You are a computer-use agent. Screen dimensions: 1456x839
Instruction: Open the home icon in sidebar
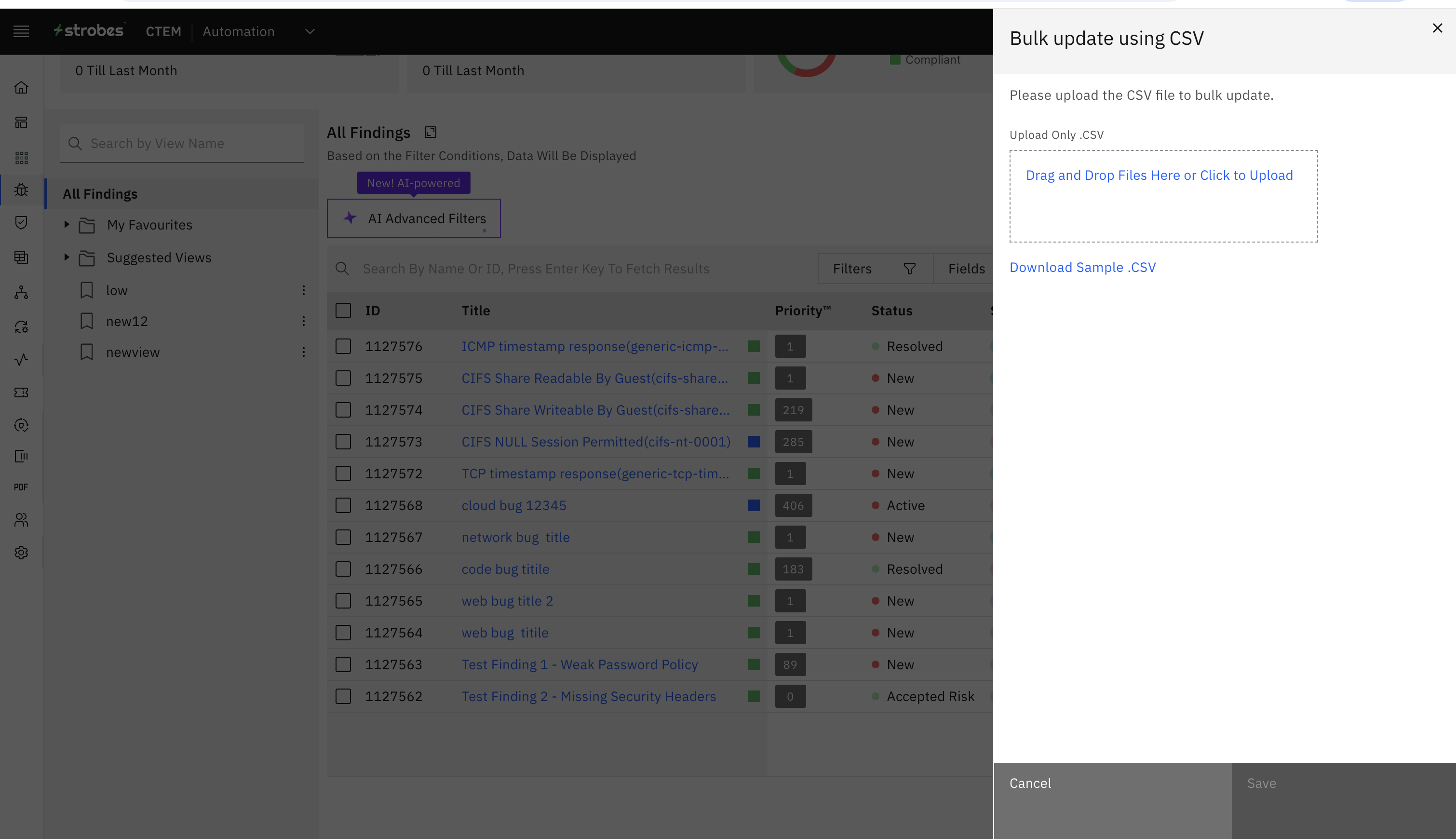[x=21, y=88]
